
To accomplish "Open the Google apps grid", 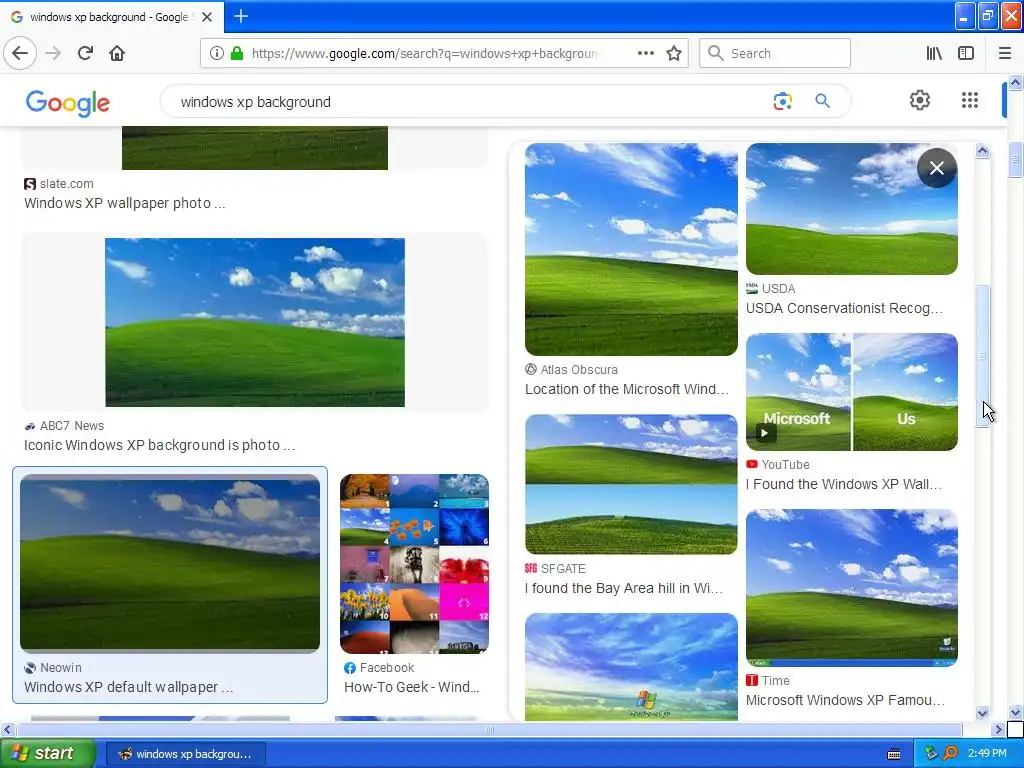I will [x=970, y=100].
